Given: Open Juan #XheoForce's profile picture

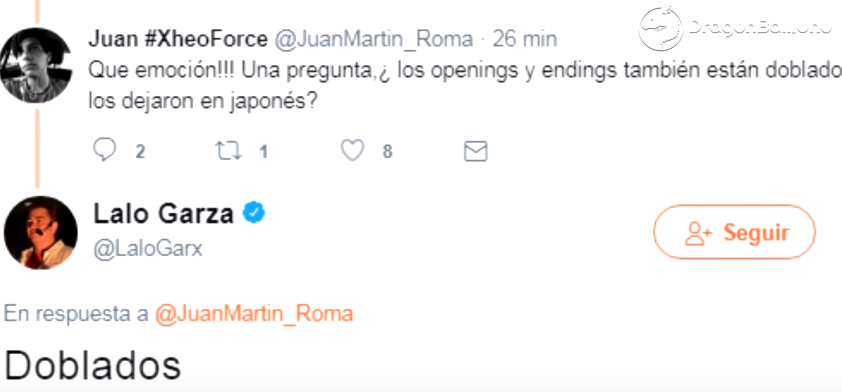Looking at the screenshot, I should click(x=35, y=64).
